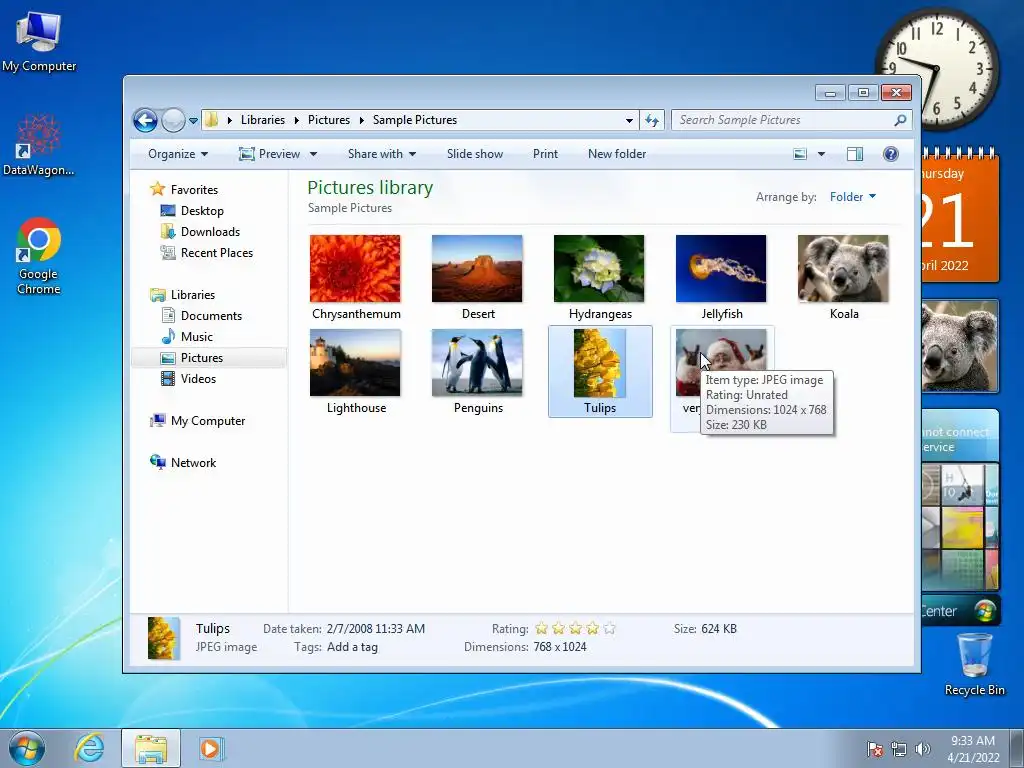This screenshot has width=1024, height=768.
Task: Expand the view options dropdown arrow
Action: pyautogui.click(x=822, y=154)
